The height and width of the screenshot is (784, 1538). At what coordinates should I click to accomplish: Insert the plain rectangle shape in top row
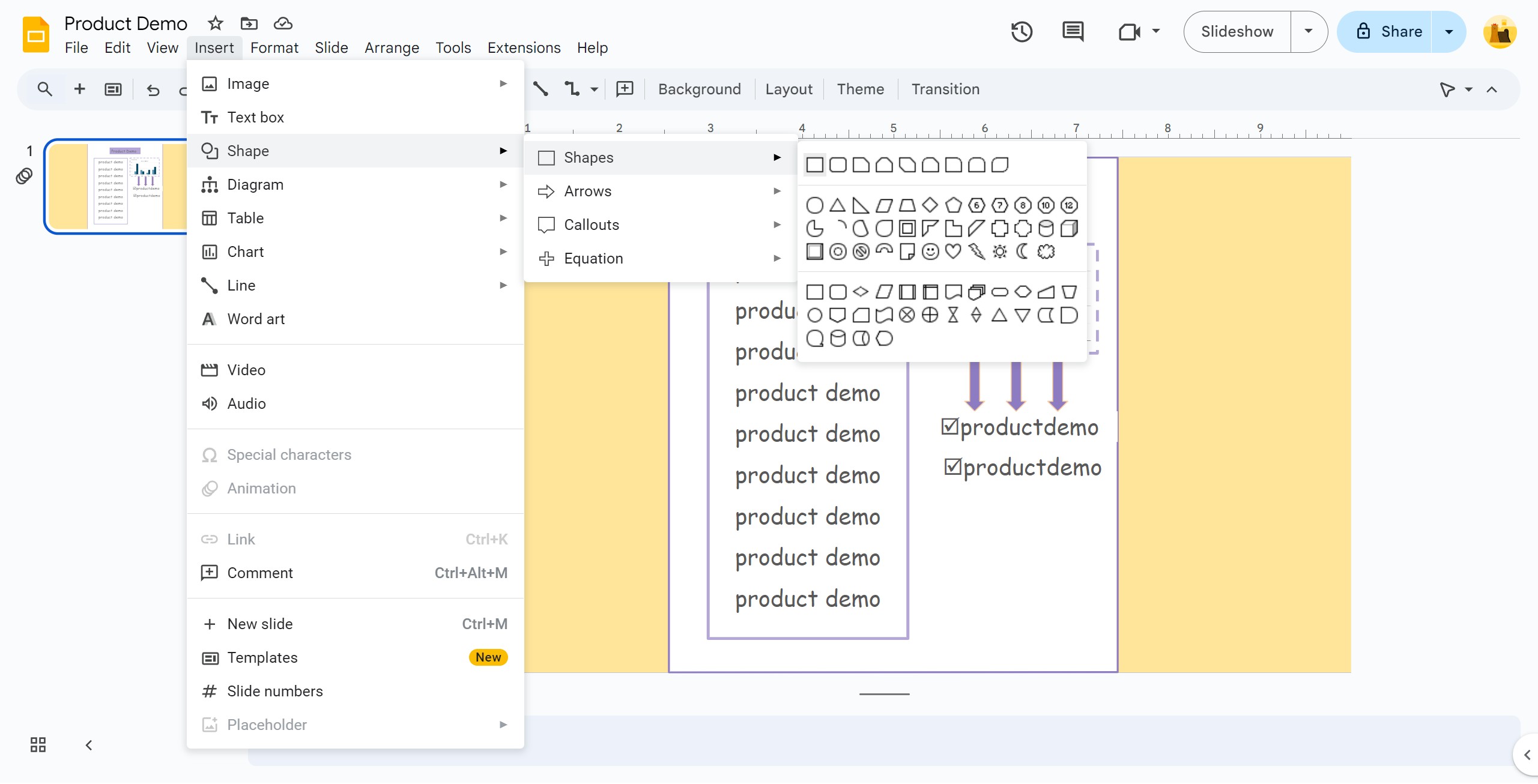tap(815, 164)
